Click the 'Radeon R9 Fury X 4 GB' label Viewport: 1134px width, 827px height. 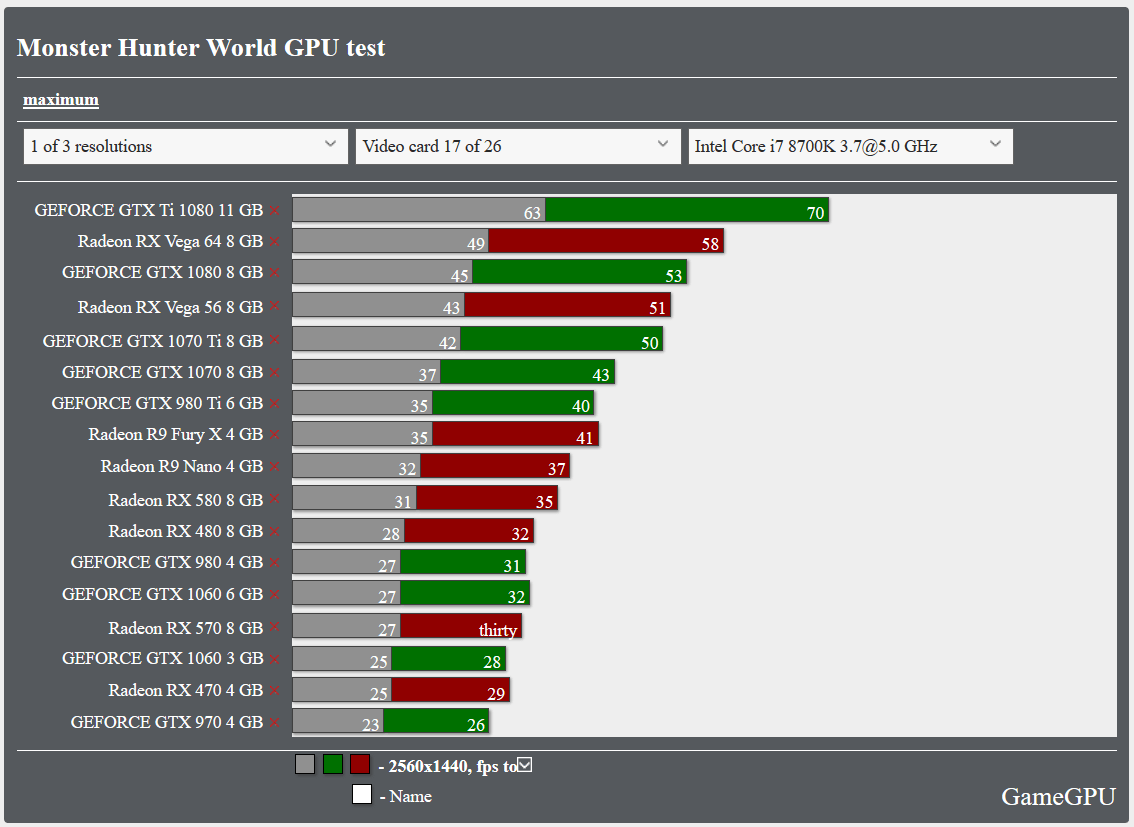click(176, 434)
